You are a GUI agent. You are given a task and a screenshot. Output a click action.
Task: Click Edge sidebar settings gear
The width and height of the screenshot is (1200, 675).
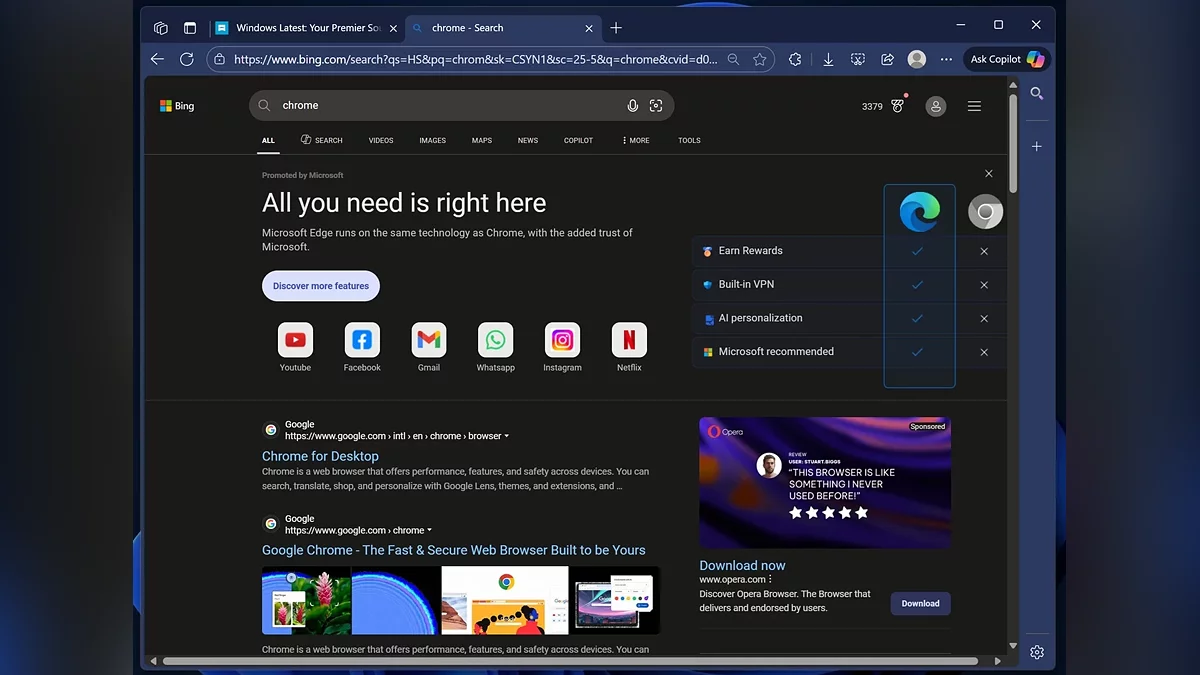click(x=1037, y=652)
